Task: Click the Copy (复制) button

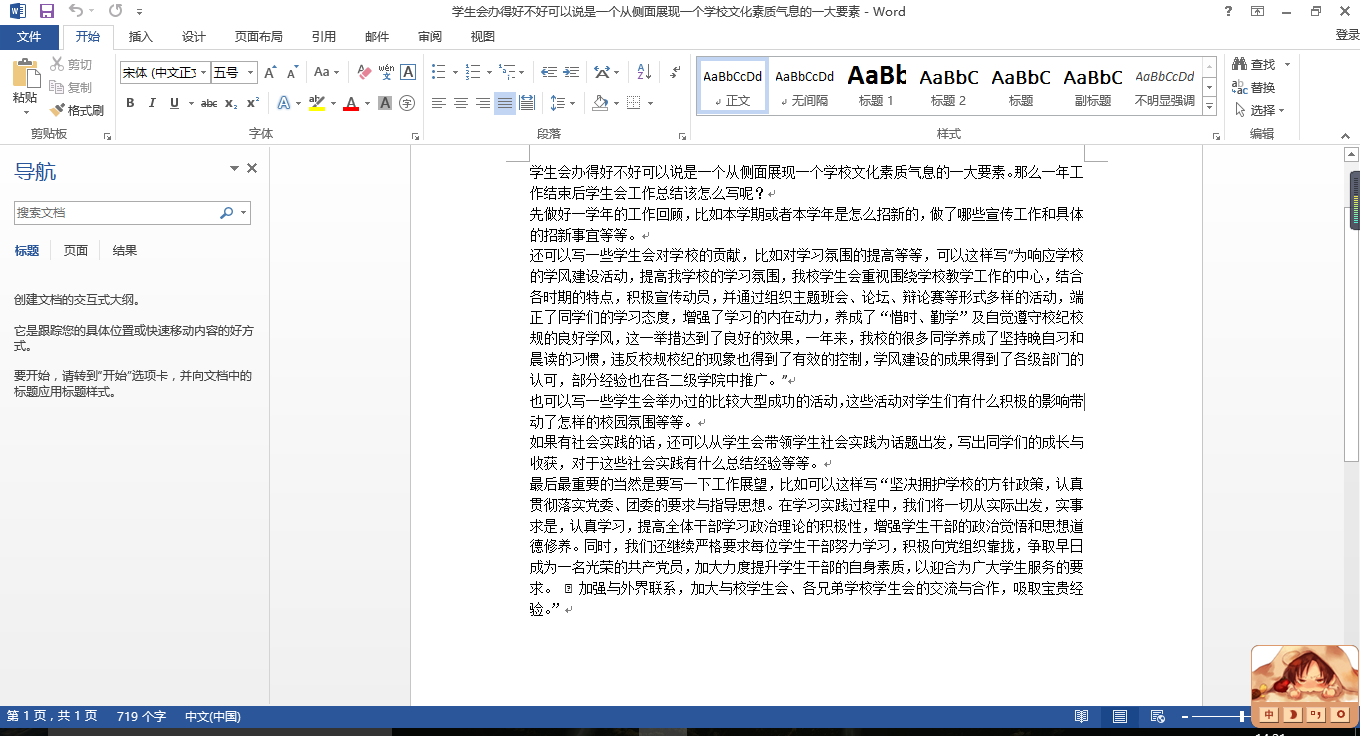Action: tap(72, 87)
